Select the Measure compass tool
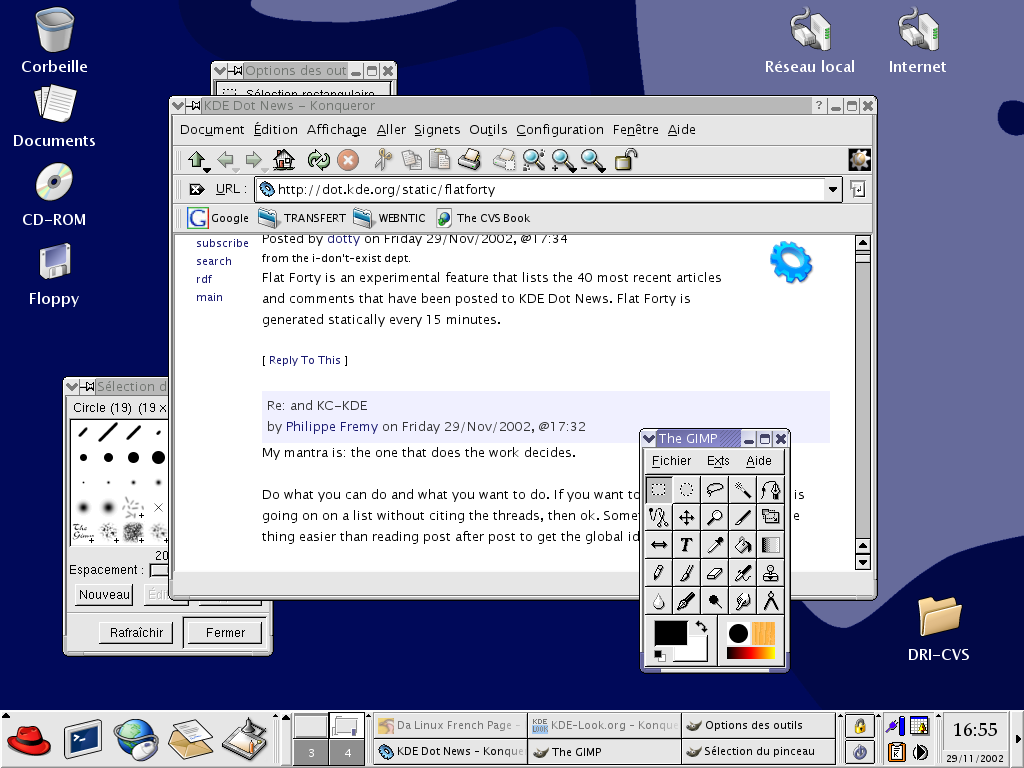The height and width of the screenshot is (768, 1024). point(771,601)
